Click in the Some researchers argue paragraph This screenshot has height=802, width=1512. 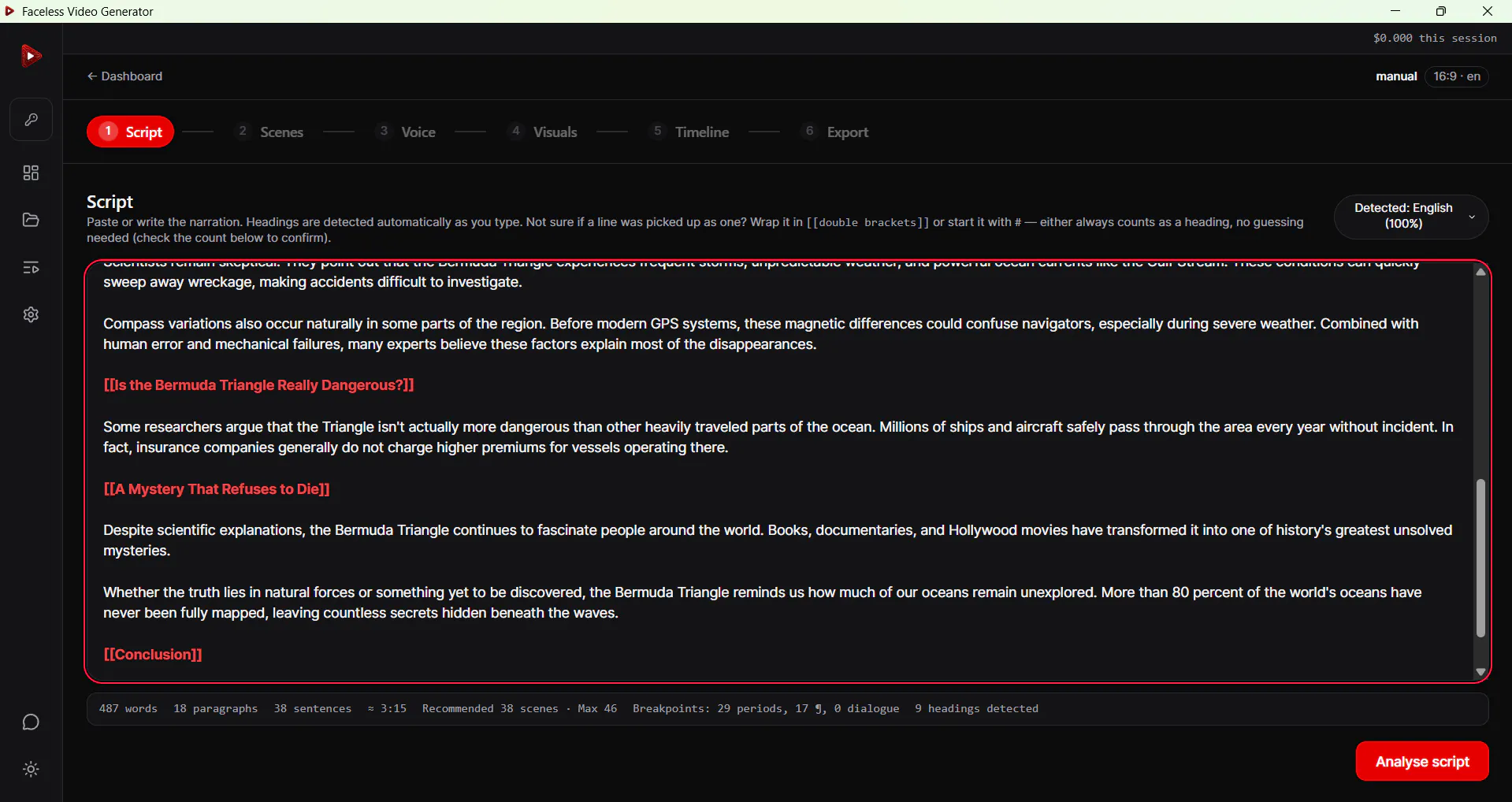tap(778, 437)
